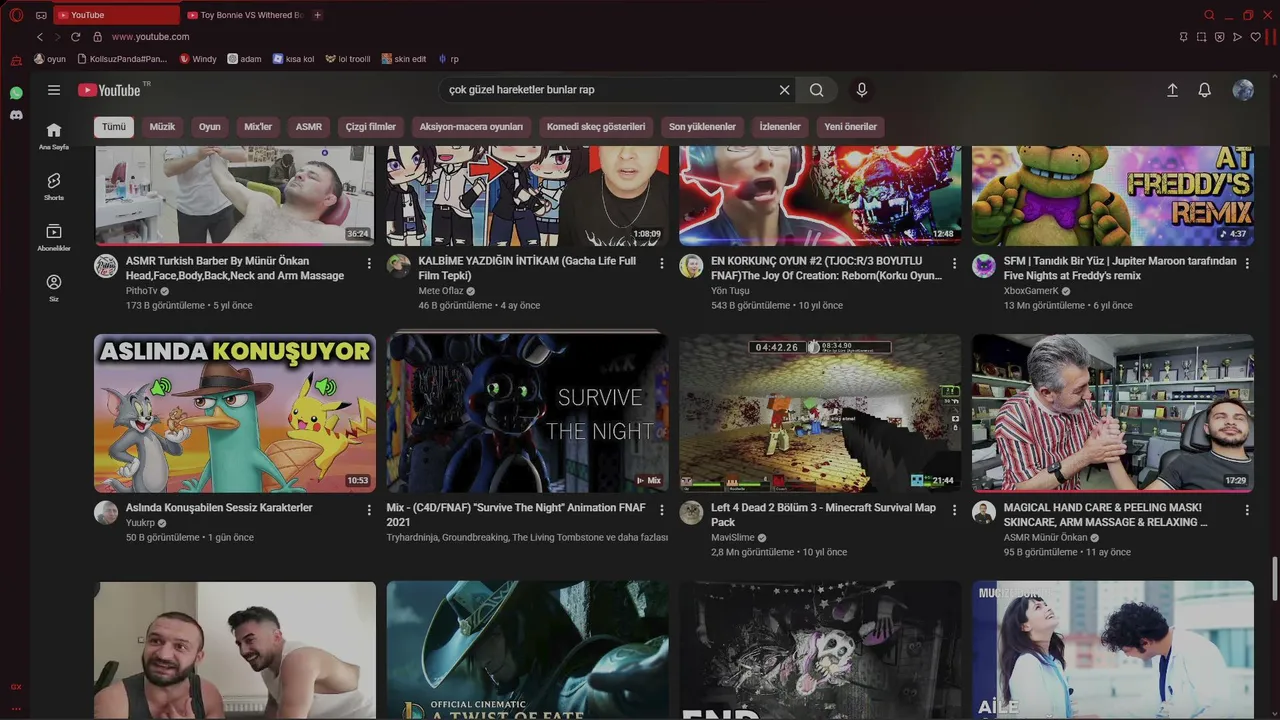Open the Windy bookmark
Screen dimensions: 1280x720
pyautogui.click(x=198, y=59)
